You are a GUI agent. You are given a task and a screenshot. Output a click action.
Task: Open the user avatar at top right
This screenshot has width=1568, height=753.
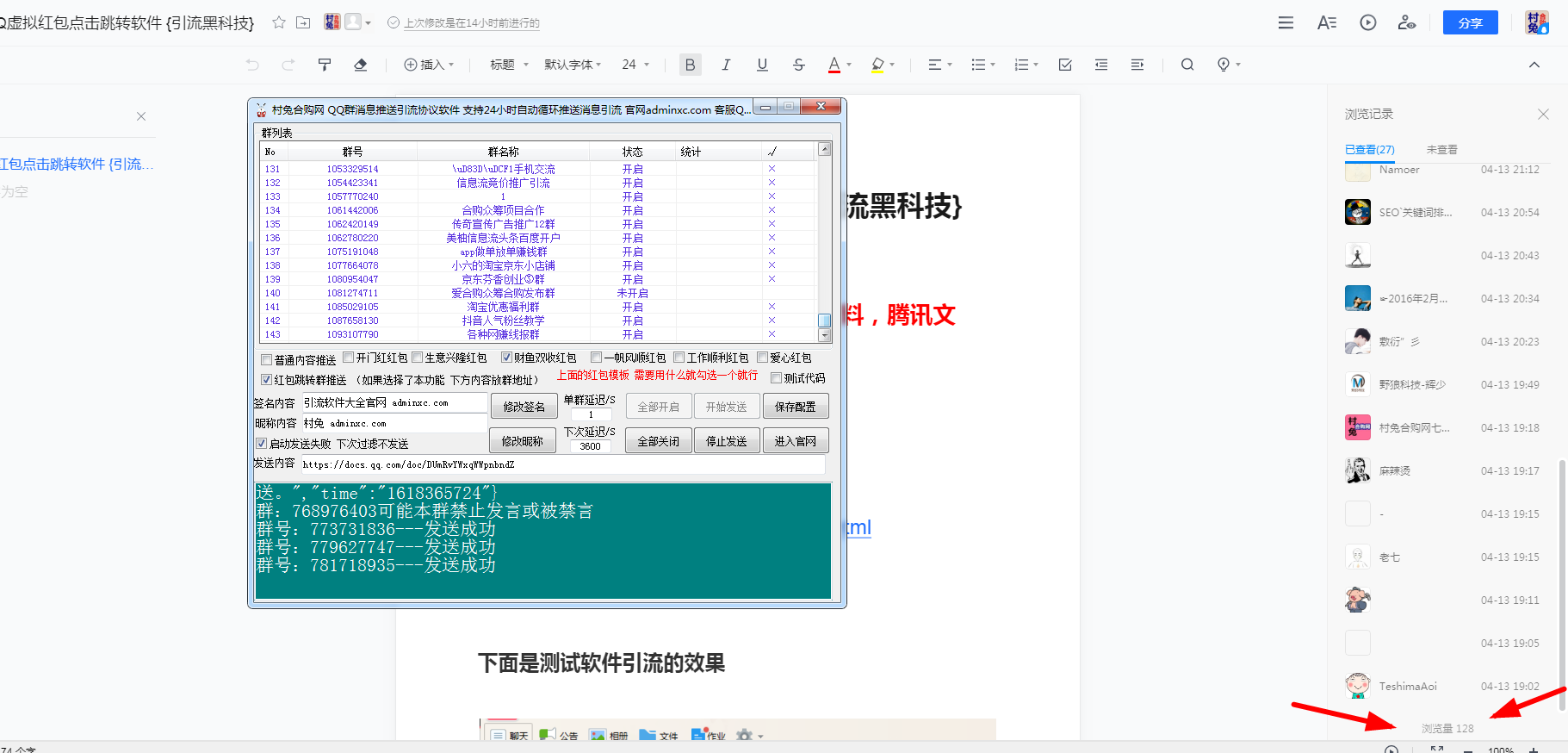click(x=1537, y=22)
